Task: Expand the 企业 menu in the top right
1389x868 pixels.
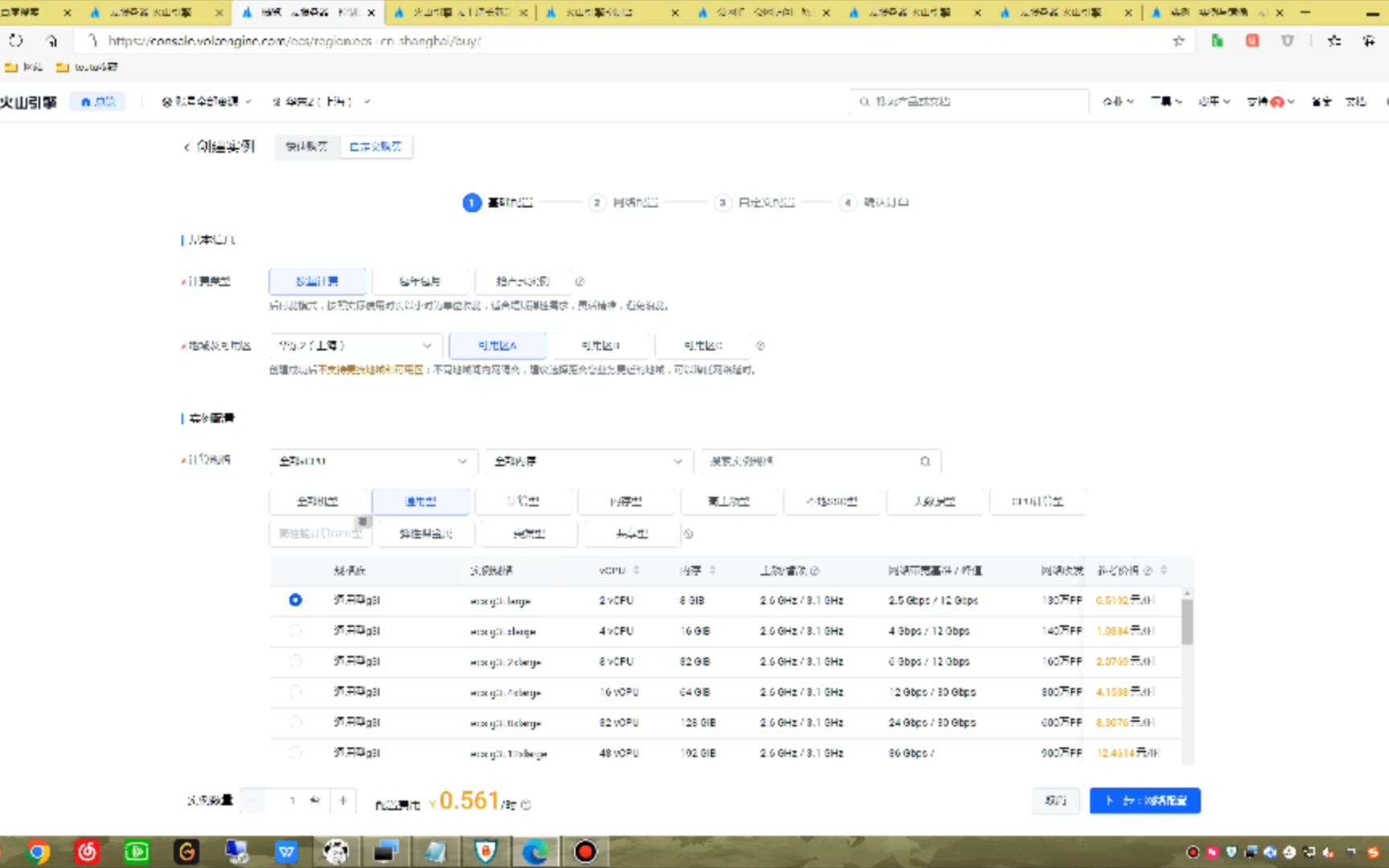Action: 1117,101
